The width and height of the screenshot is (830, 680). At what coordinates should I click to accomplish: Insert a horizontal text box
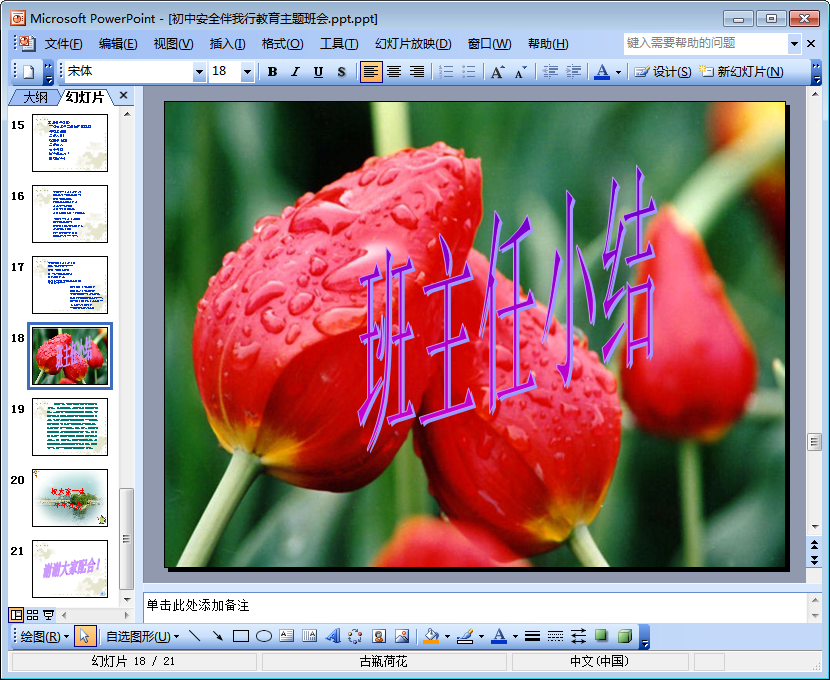coord(286,636)
